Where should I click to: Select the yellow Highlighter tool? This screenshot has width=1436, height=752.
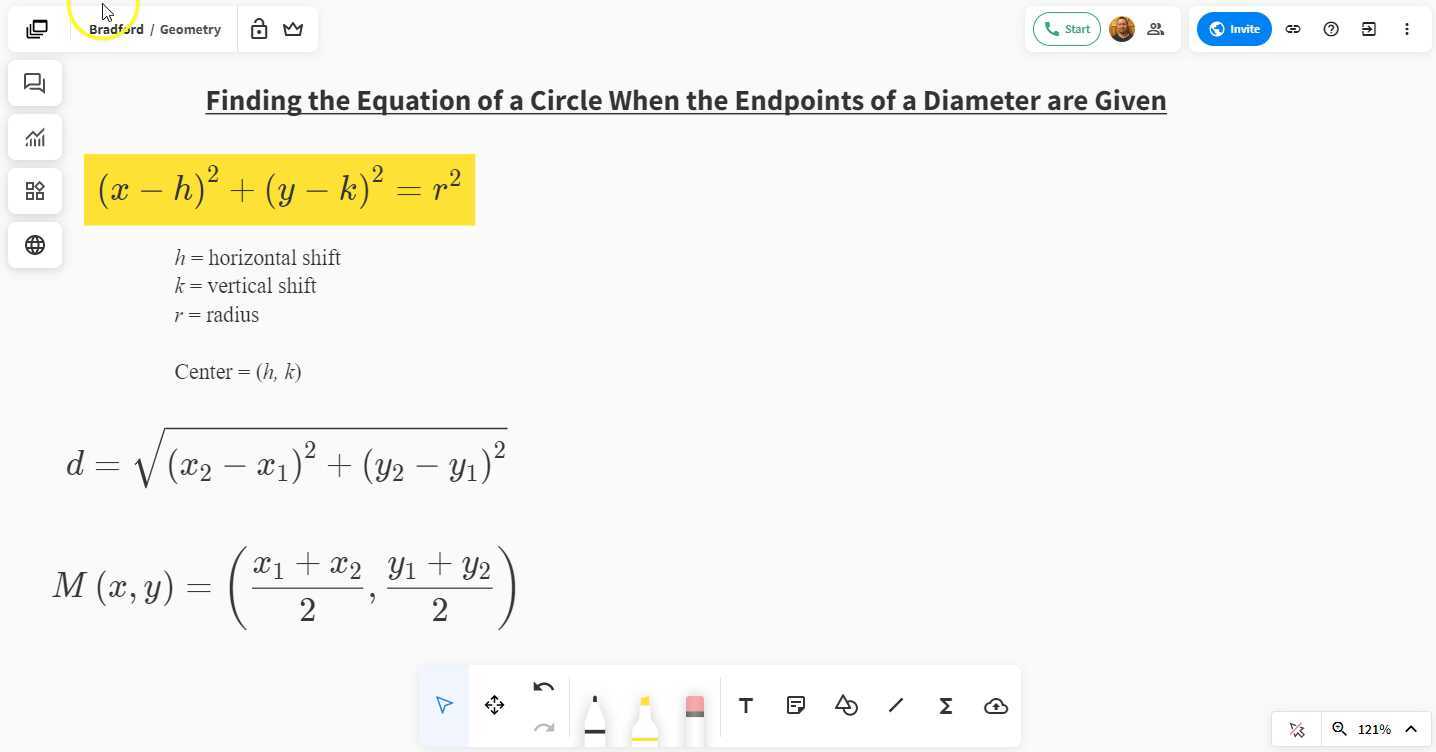pos(644,710)
